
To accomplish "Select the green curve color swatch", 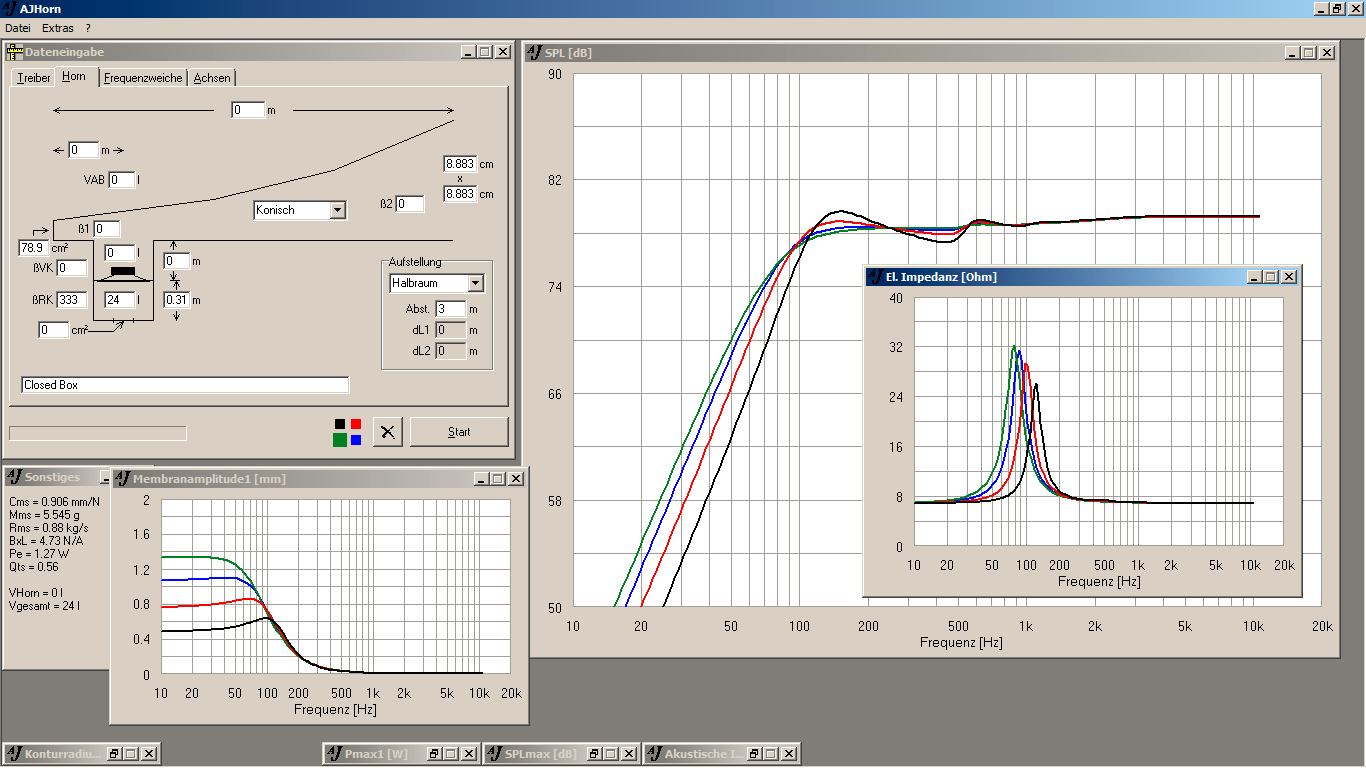I will coord(340,440).
